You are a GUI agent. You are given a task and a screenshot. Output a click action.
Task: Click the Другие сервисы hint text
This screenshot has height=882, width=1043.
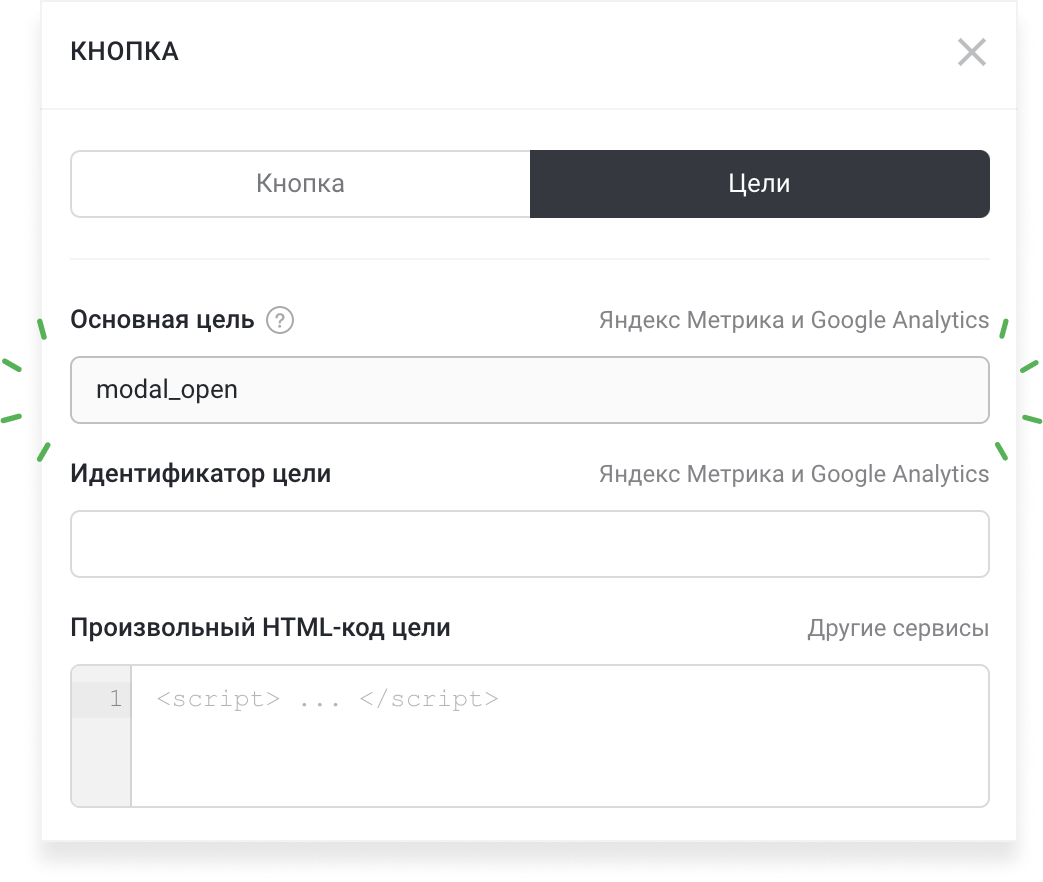point(899,628)
